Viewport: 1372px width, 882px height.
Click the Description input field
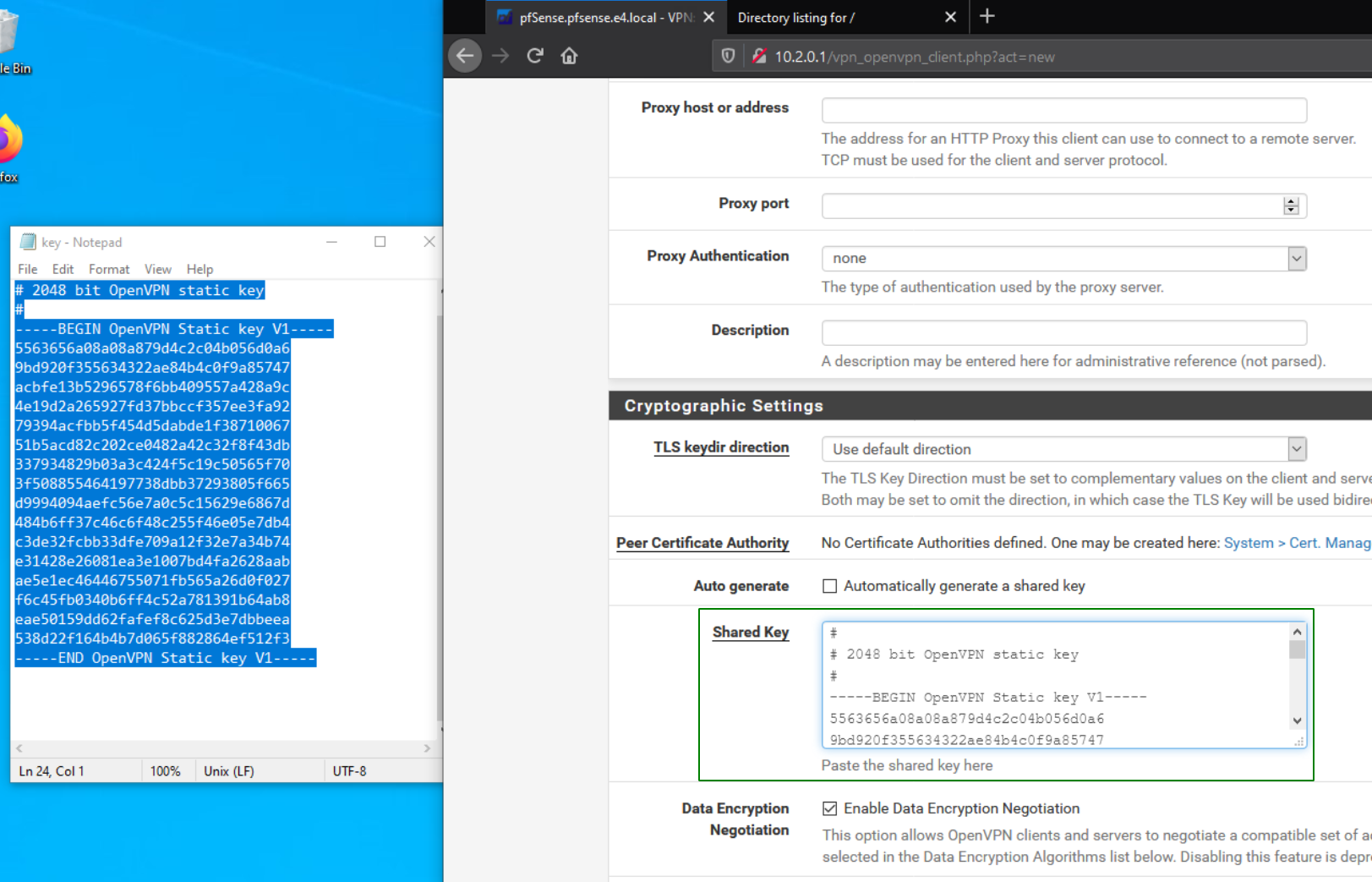click(x=1063, y=332)
